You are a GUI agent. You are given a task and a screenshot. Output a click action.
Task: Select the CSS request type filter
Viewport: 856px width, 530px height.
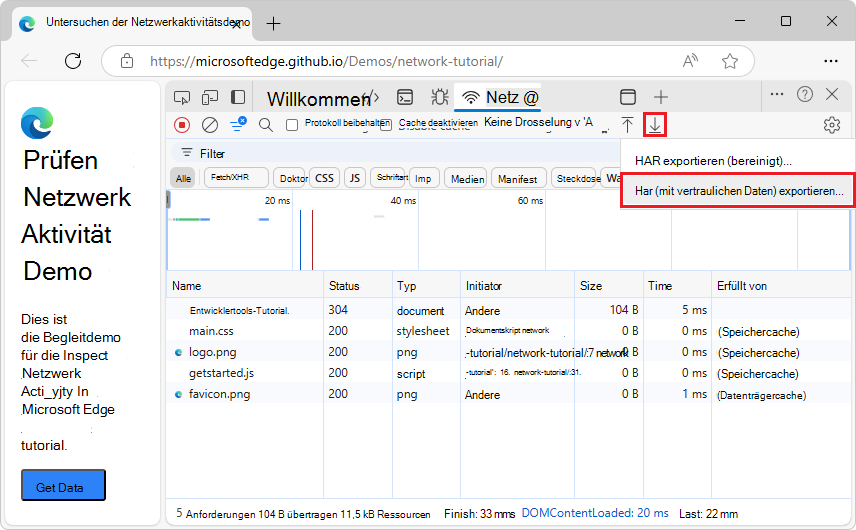(x=324, y=179)
